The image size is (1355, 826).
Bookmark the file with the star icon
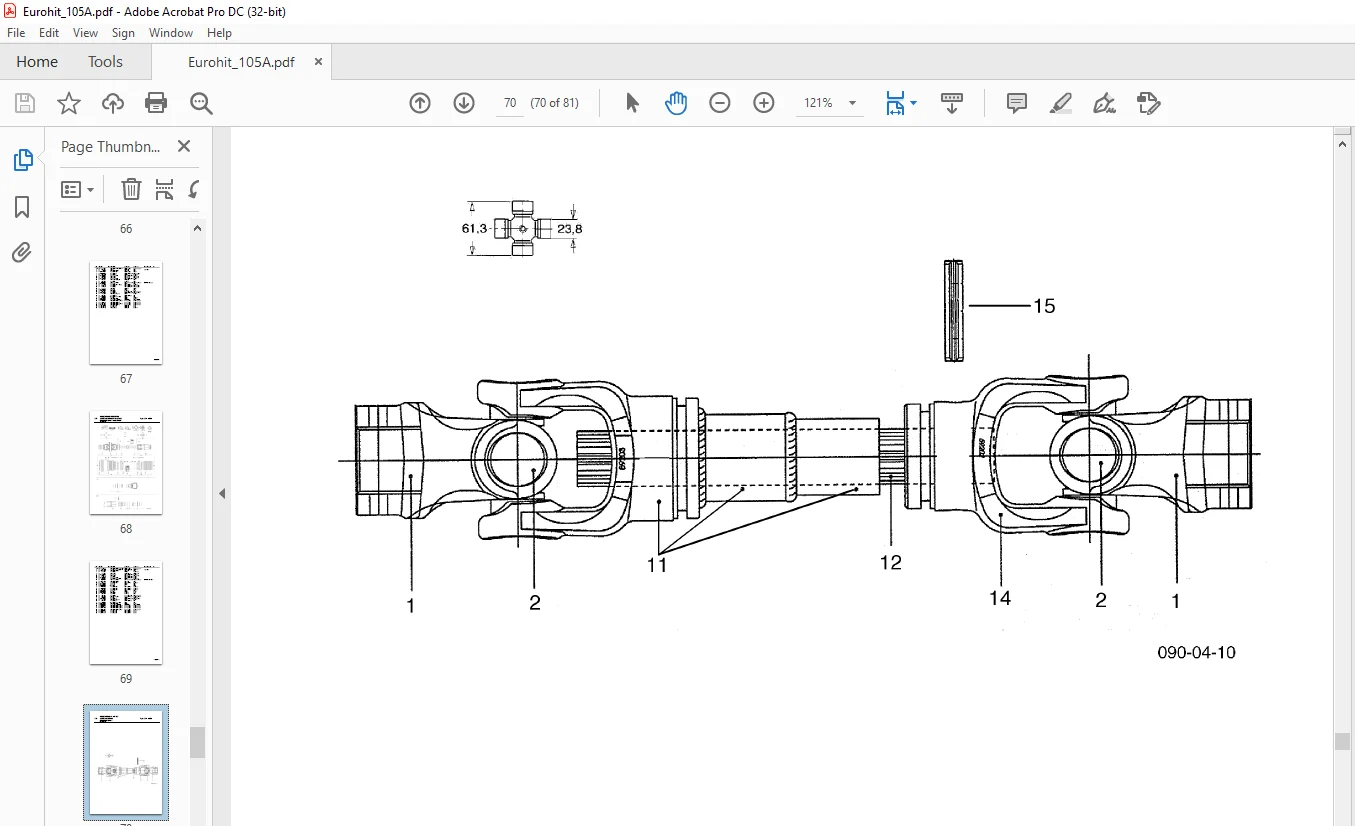point(69,103)
